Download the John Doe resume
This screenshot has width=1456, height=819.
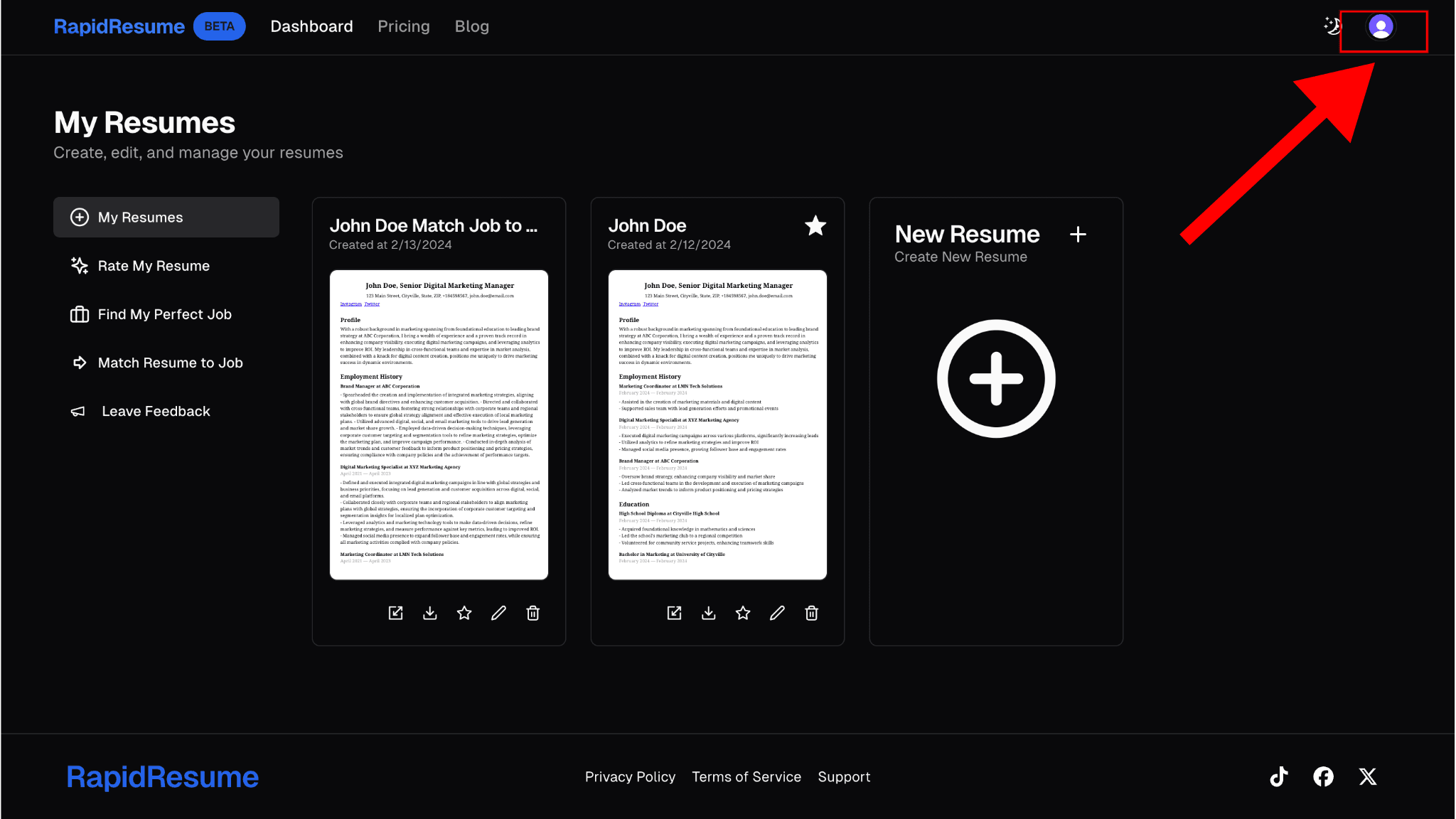pyautogui.click(x=709, y=613)
